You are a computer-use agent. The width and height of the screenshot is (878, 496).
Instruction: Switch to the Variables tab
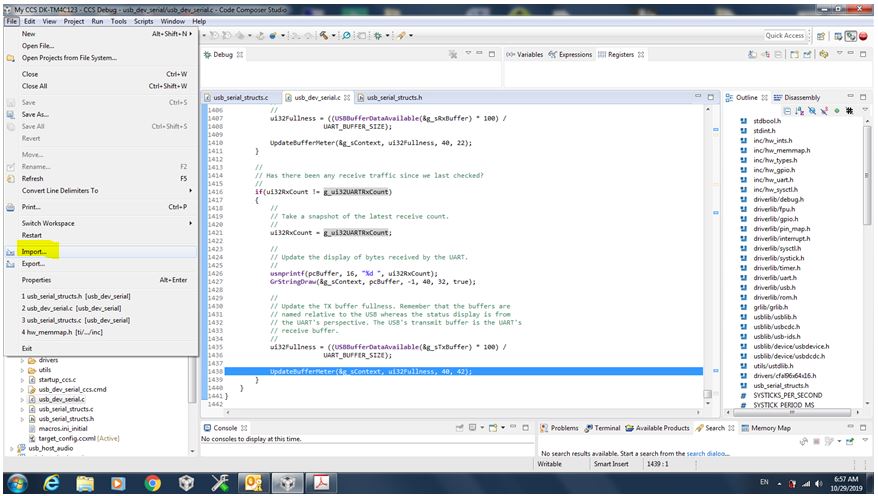point(525,54)
